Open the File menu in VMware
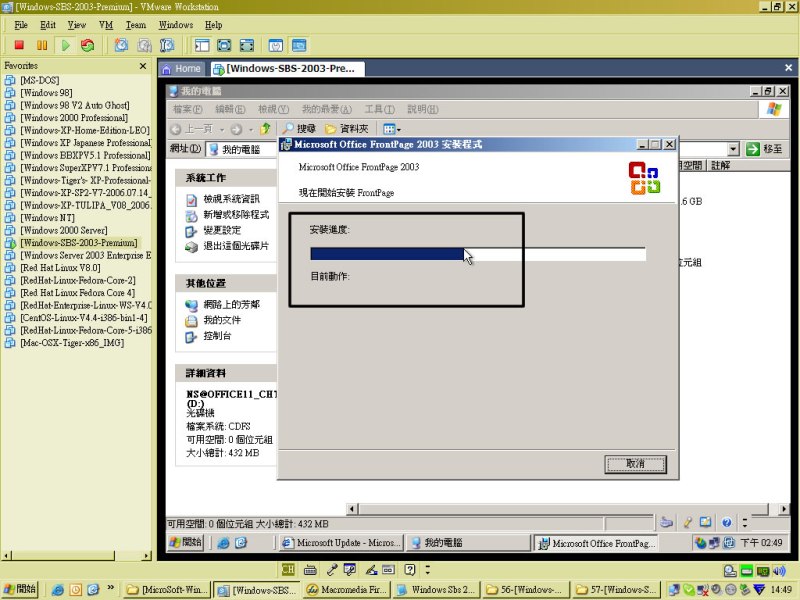The image size is (800, 600). tap(21, 25)
